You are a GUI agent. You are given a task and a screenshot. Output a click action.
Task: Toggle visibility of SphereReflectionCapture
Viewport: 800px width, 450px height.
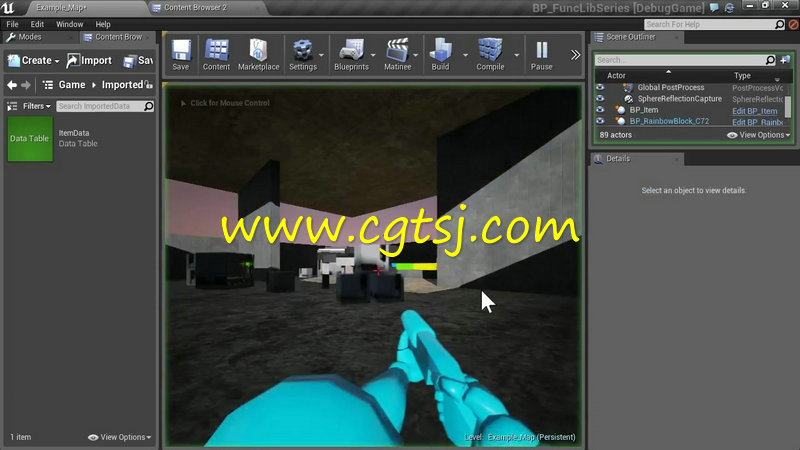pos(600,98)
